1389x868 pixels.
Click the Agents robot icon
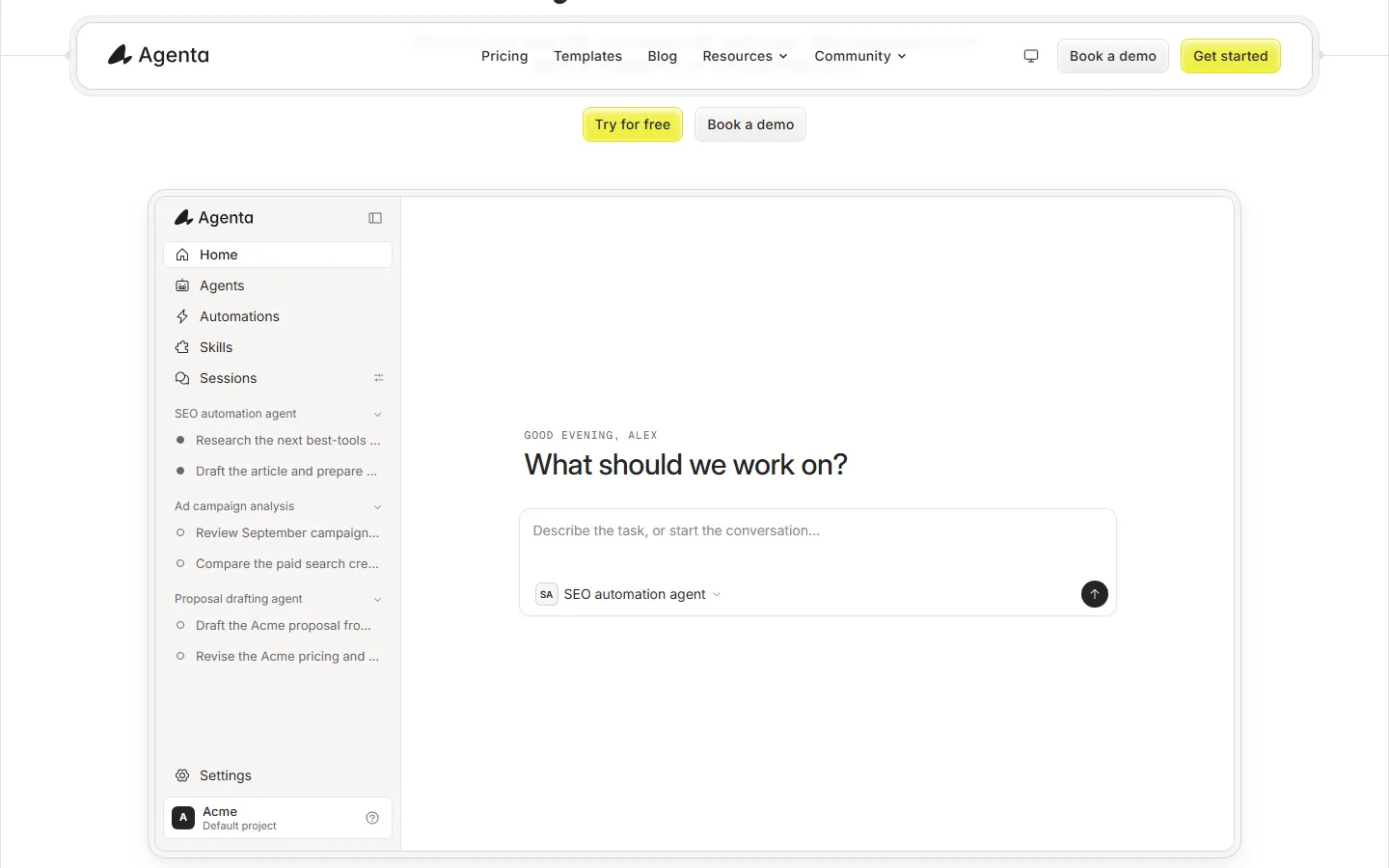coord(182,285)
